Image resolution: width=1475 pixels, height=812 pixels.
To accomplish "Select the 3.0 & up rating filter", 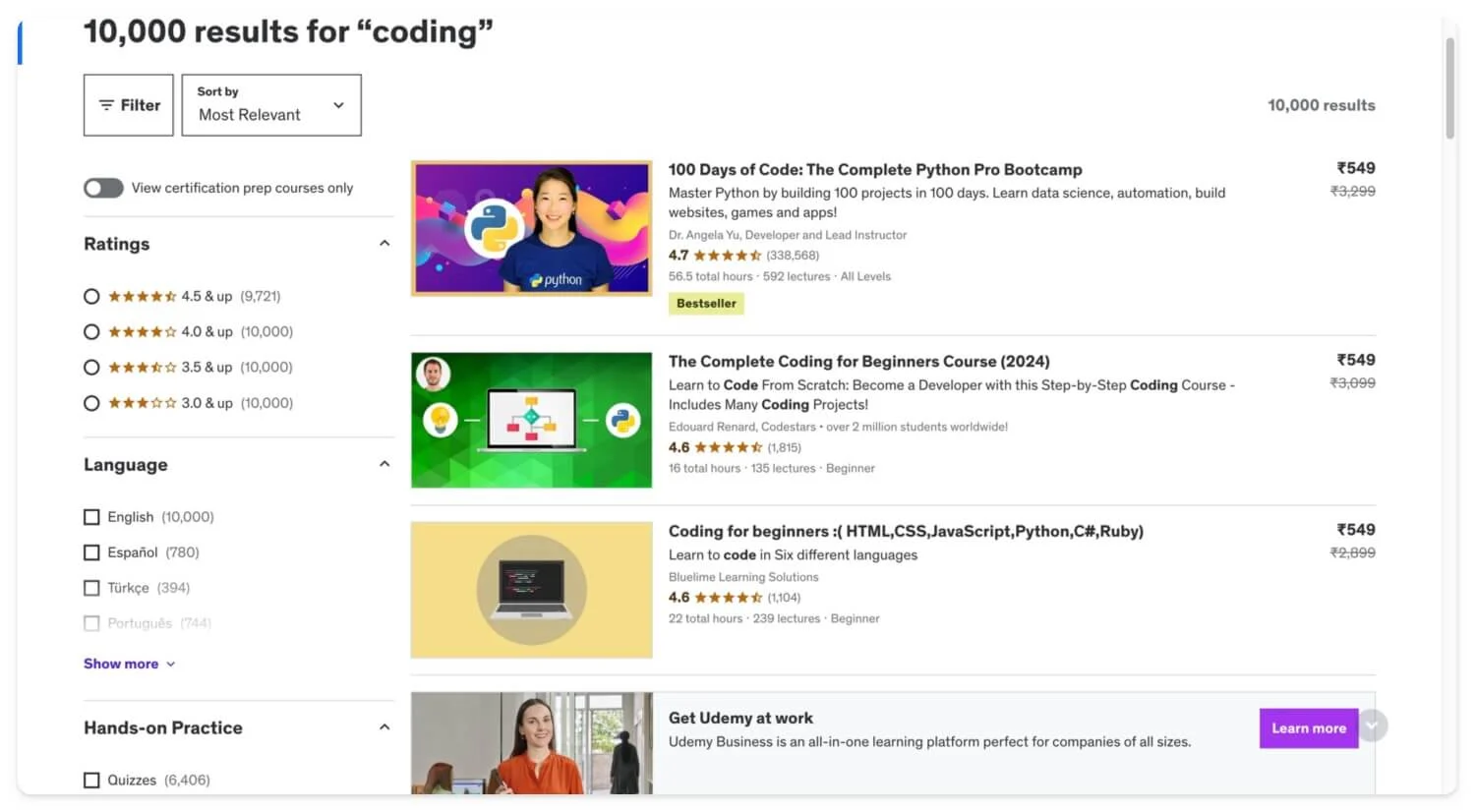I will click(91, 403).
